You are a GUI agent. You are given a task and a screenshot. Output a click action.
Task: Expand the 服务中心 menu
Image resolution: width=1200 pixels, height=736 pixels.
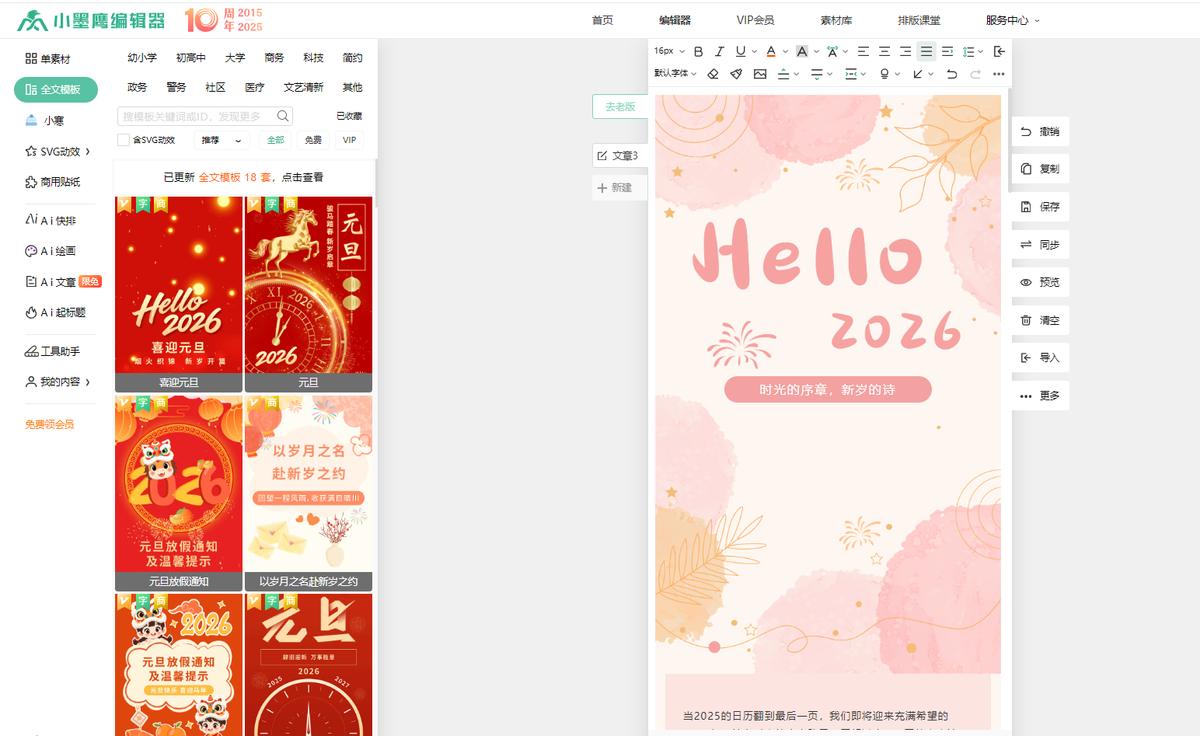coord(1013,20)
